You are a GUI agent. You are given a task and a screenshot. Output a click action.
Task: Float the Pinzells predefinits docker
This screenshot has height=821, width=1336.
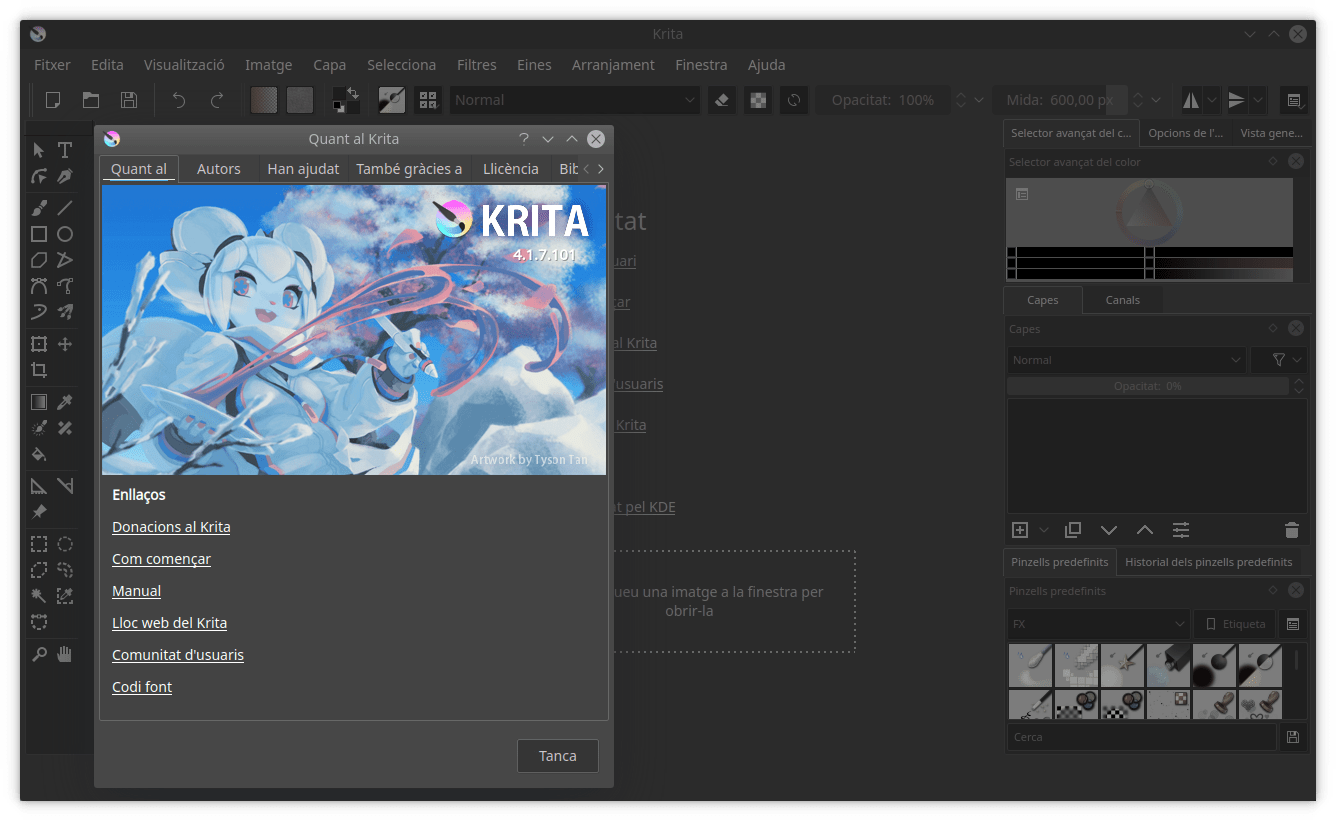[1273, 590]
